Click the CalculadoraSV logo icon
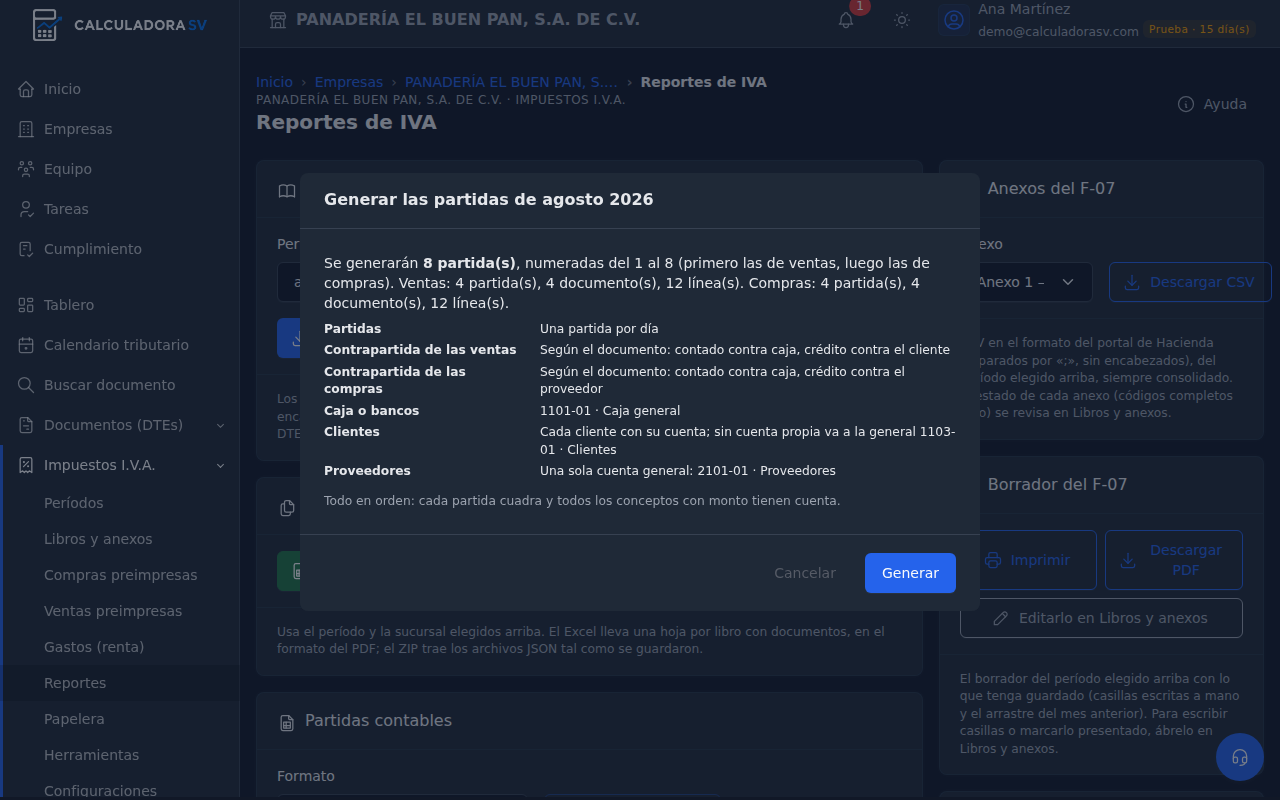The width and height of the screenshot is (1280, 800). click(45, 25)
